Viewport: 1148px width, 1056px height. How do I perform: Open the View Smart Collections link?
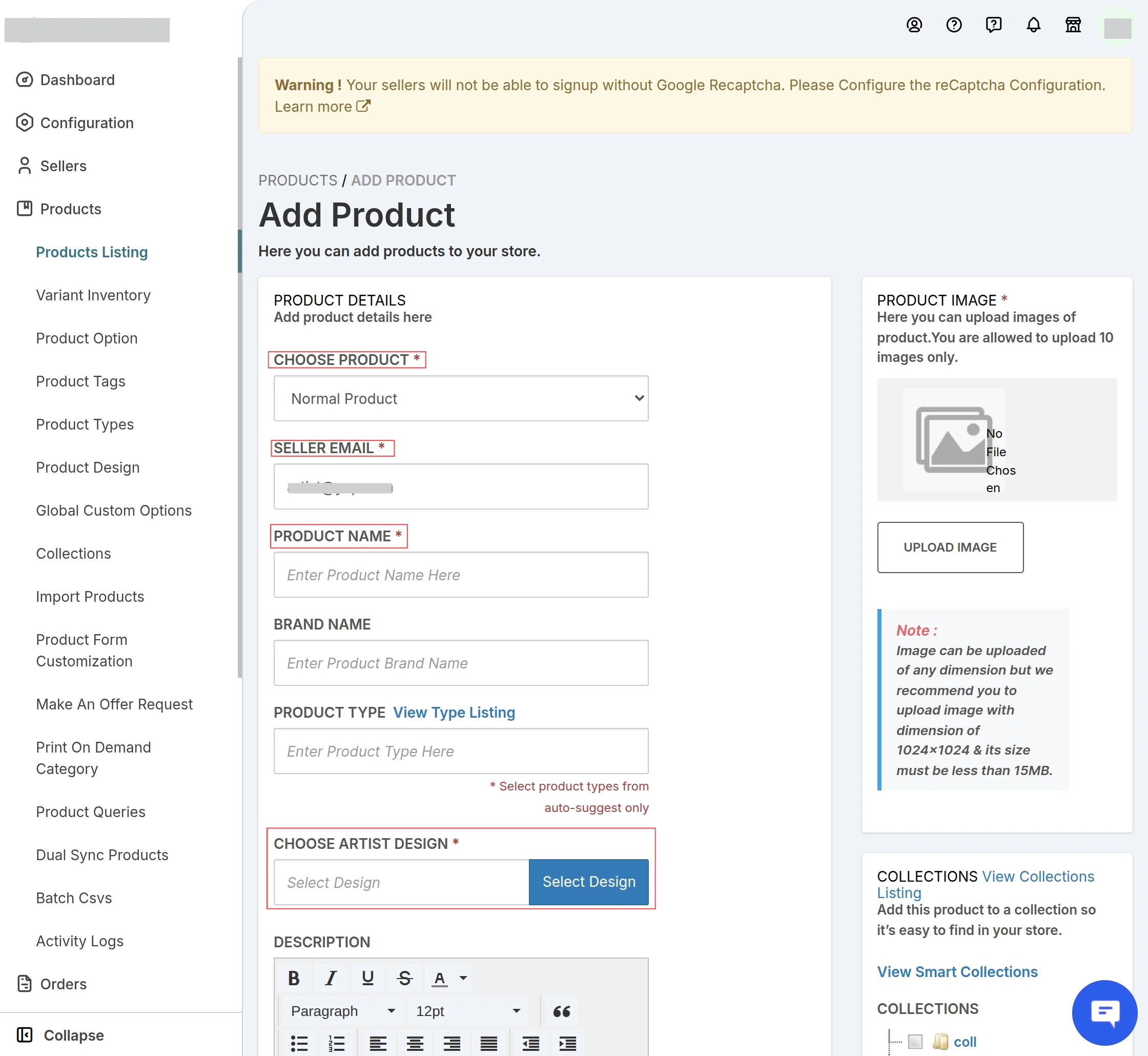pos(957,971)
